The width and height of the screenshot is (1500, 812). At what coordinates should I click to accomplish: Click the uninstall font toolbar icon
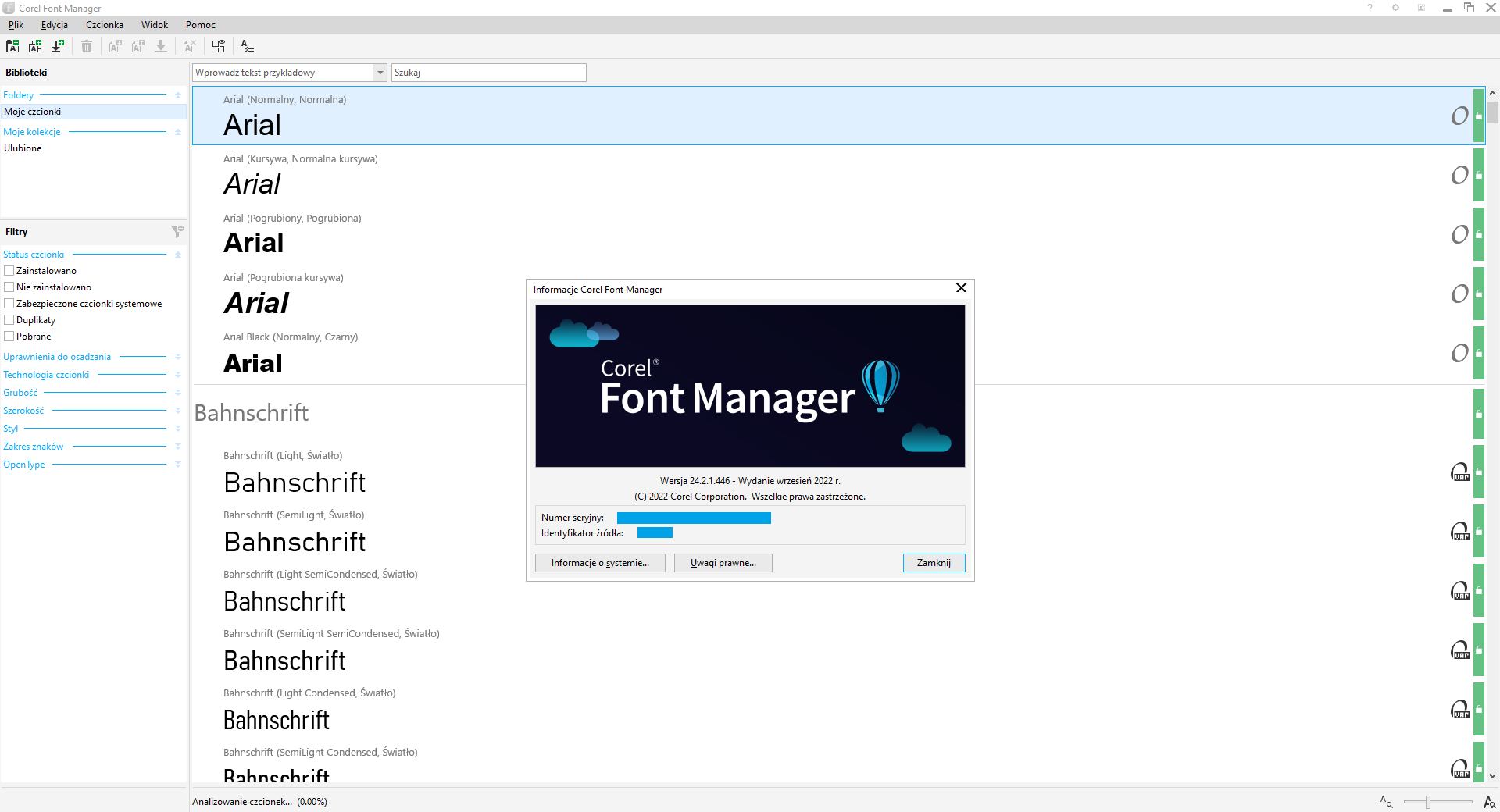coord(138,47)
